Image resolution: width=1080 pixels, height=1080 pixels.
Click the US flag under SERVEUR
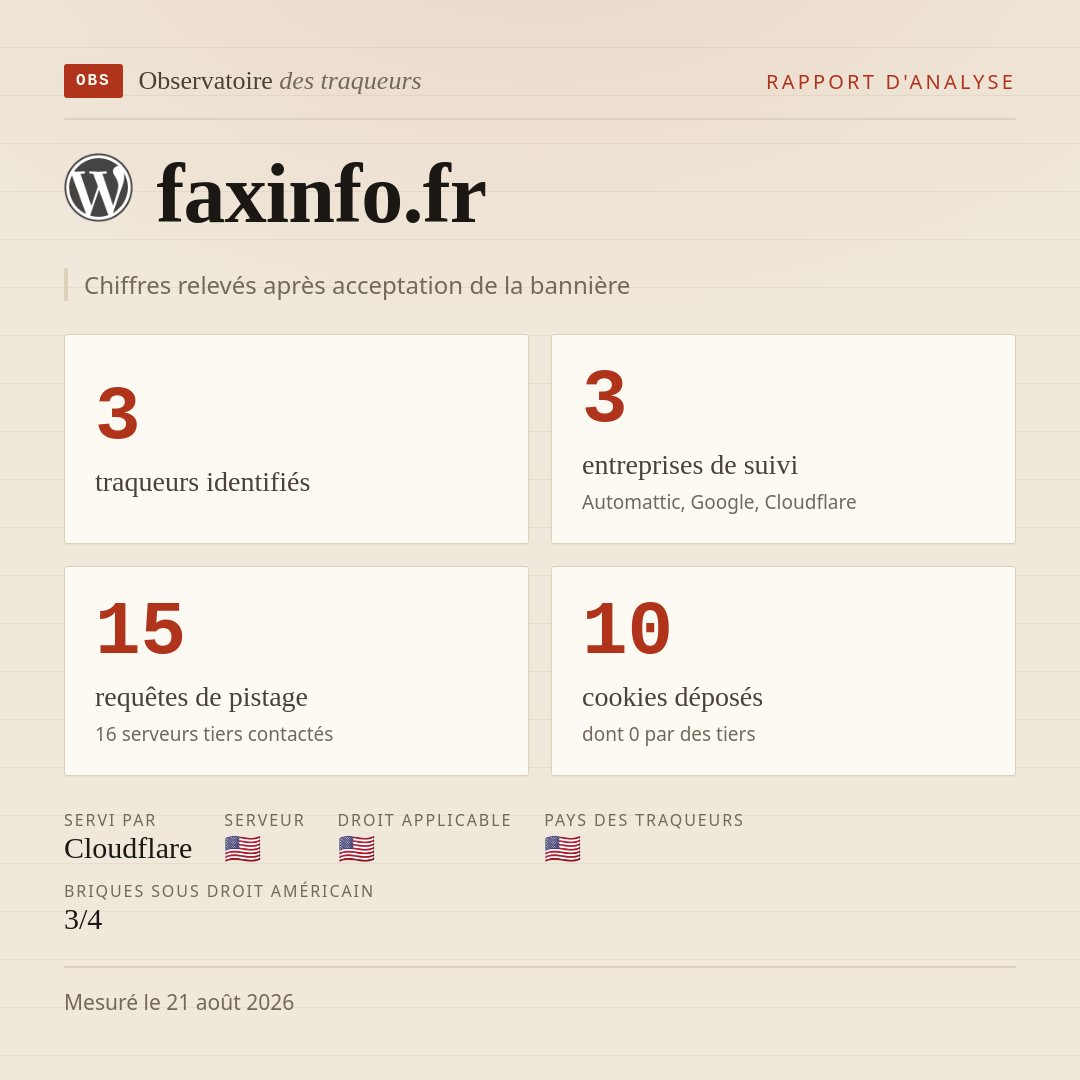coord(242,849)
